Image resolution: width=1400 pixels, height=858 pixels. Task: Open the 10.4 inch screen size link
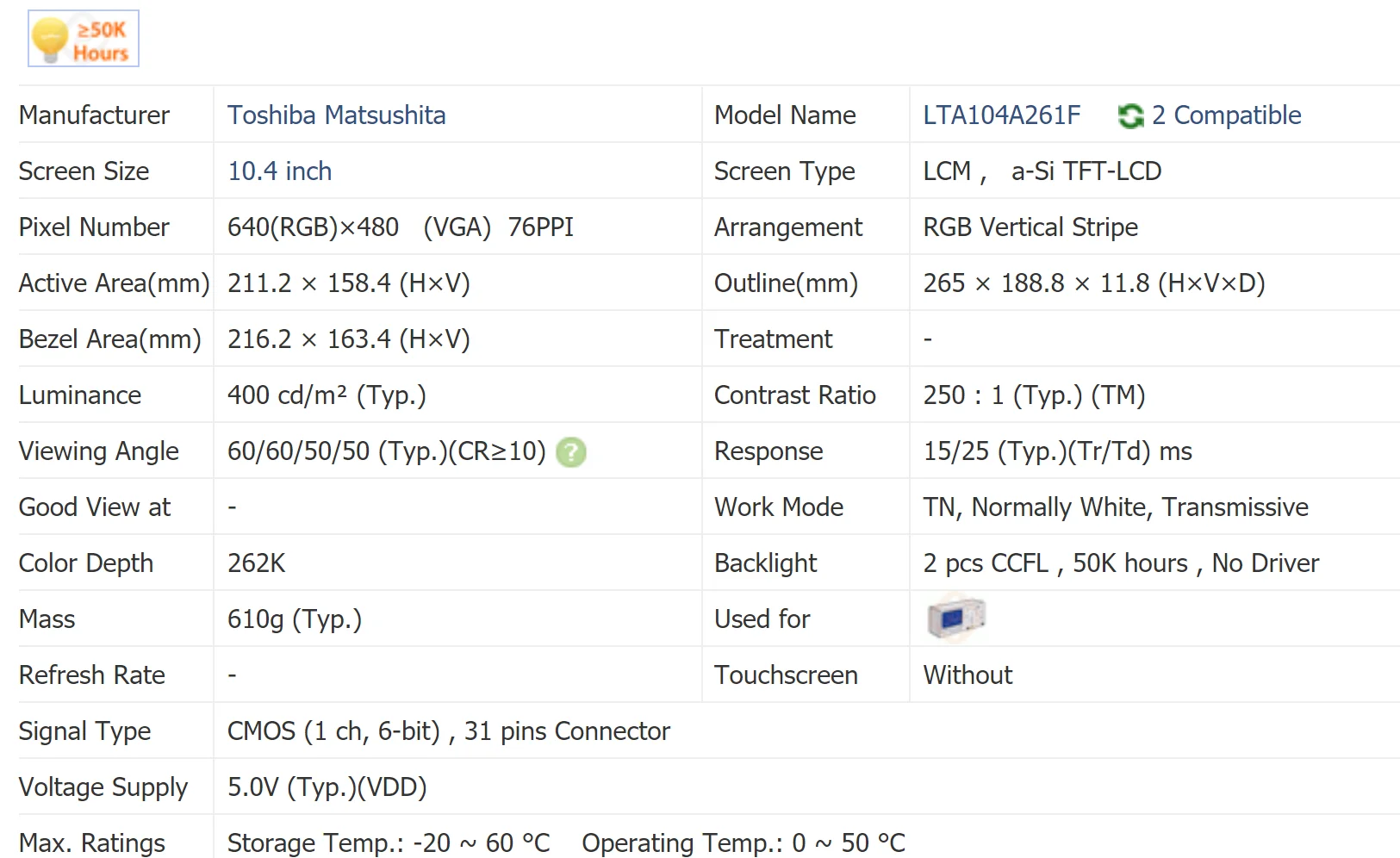(279, 171)
